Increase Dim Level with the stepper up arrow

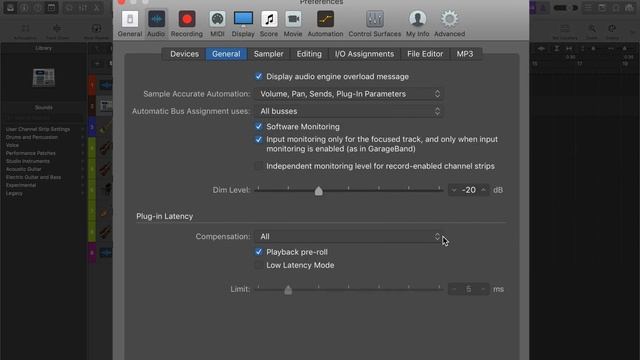click(483, 190)
